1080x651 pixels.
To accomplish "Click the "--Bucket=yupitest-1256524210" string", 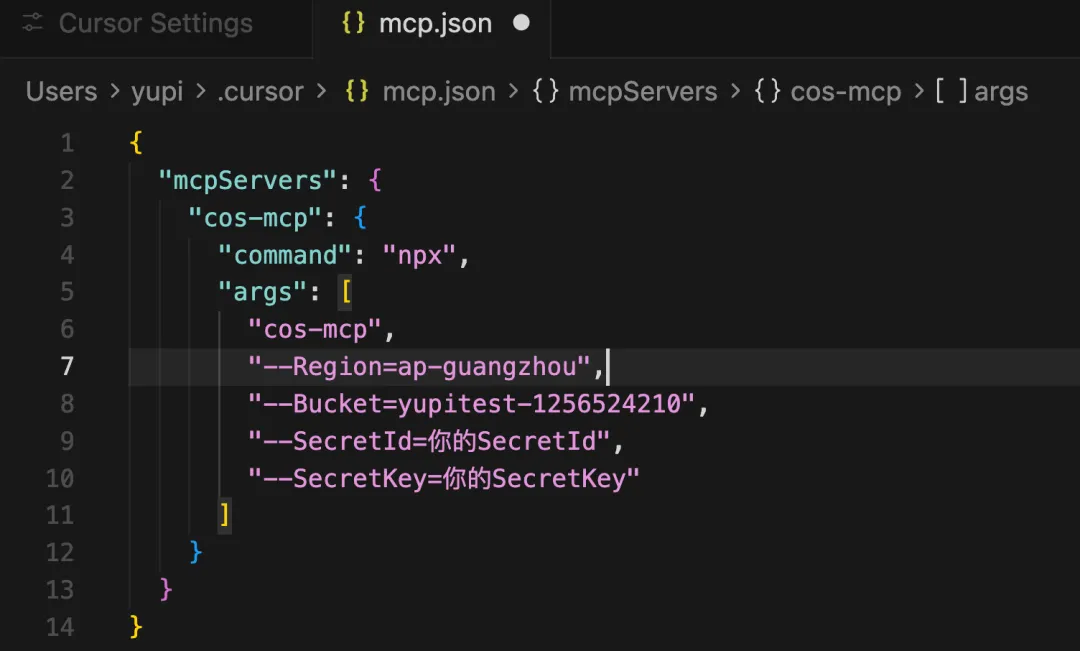I will click(x=471, y=404).
